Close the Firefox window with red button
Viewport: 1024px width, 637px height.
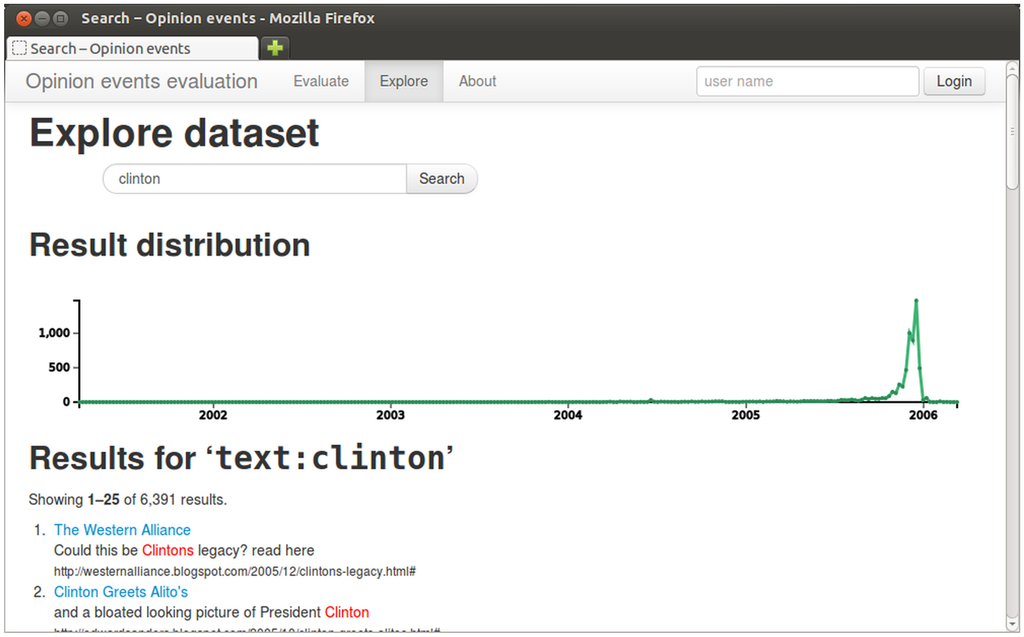(x=23, y=18)
